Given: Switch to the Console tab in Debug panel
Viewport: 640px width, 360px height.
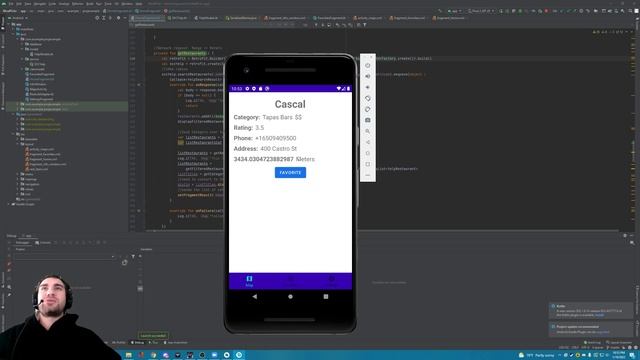Looking at the screenshot, I should (x=43, y=243).
